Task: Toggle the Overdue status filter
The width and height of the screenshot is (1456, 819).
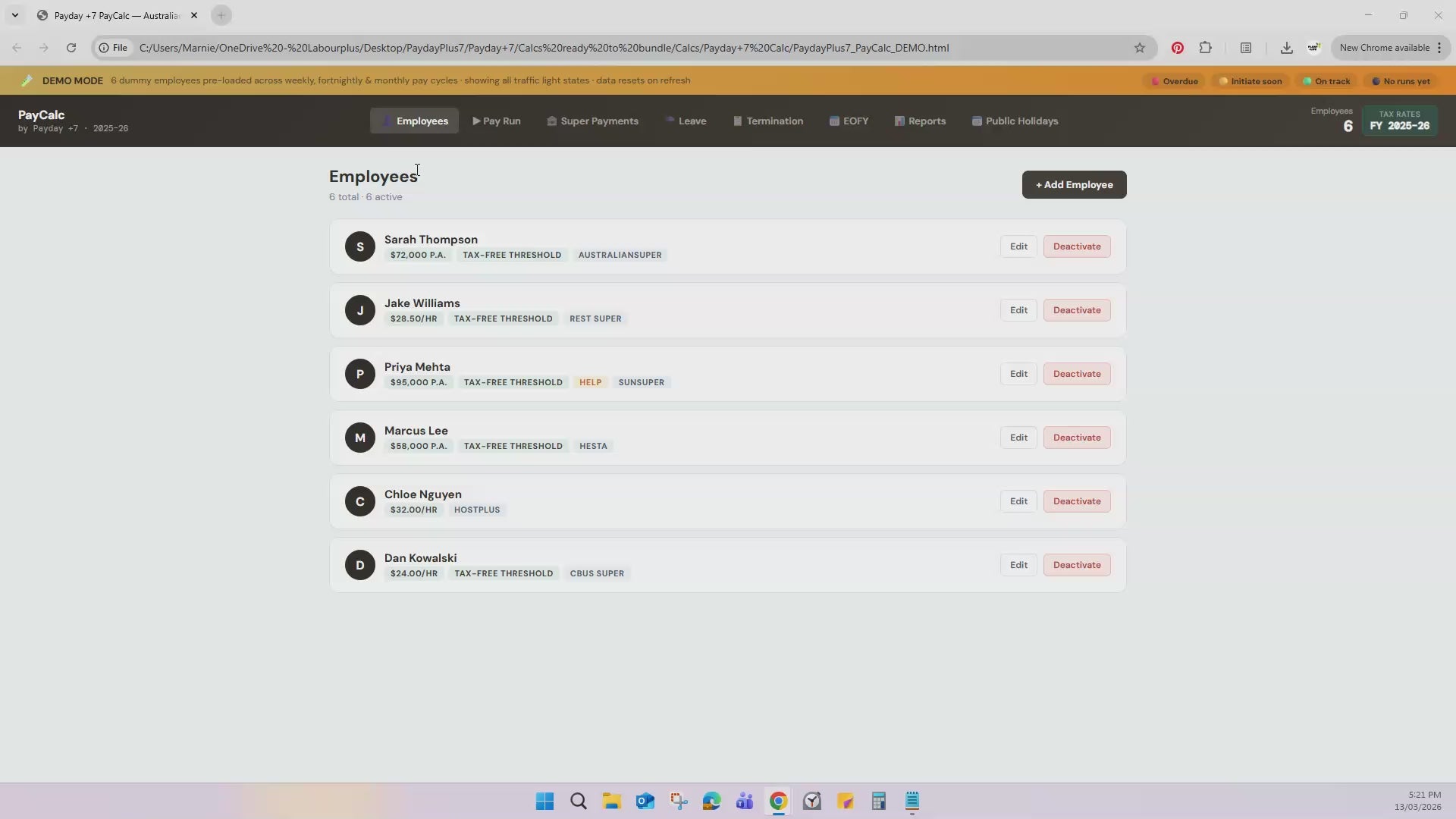Action: point(1174,80)
